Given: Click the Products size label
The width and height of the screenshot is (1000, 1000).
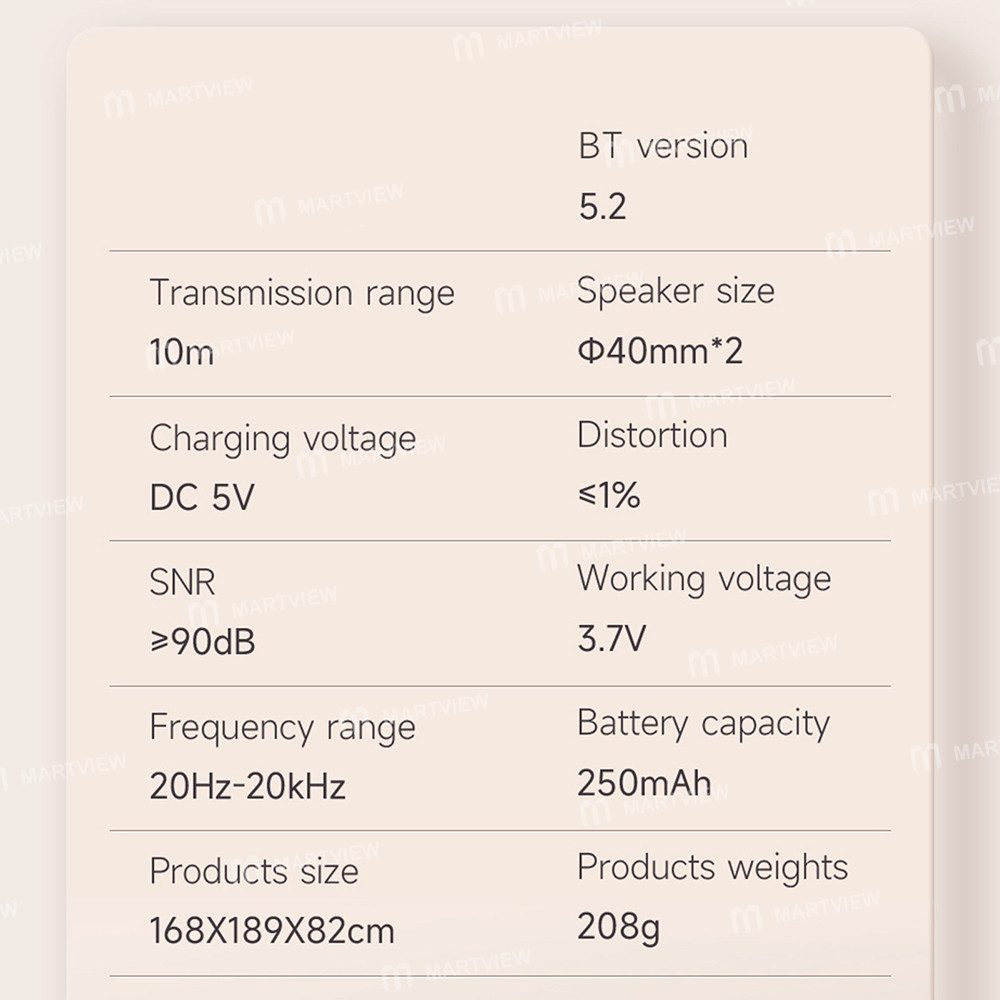Looking at the screenshot, I should coord(254,871).
